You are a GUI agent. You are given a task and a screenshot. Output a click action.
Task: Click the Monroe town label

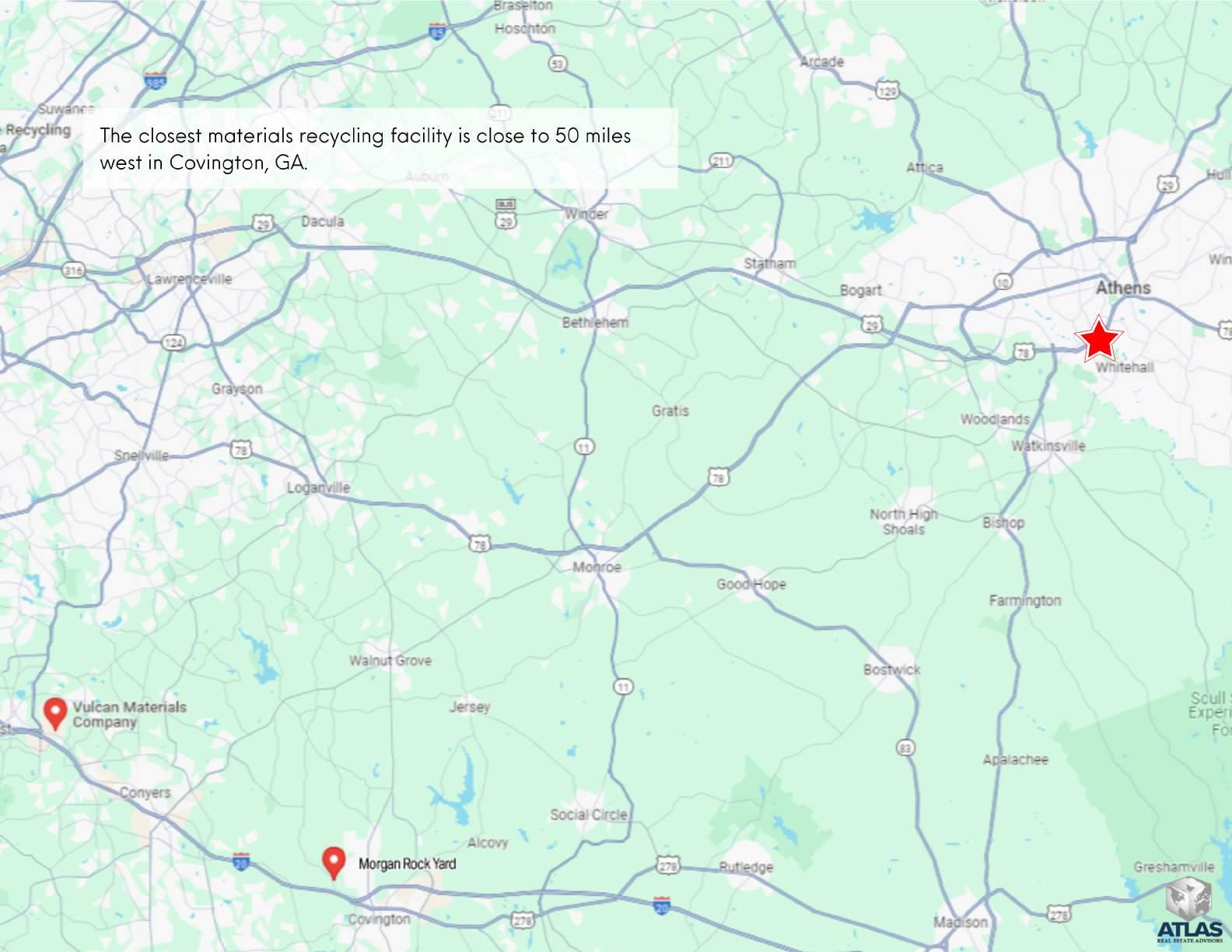tap(597, 567)
